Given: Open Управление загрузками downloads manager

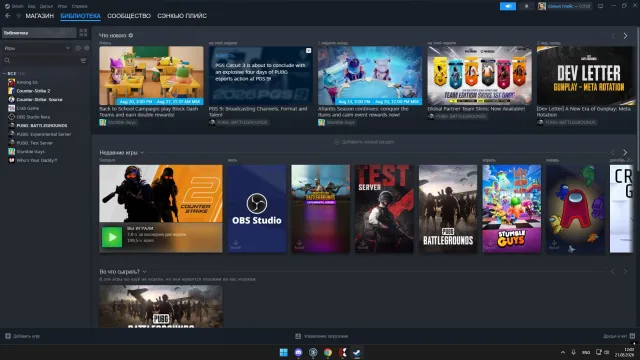Looking at the screenshot, I should pos(322,336).
